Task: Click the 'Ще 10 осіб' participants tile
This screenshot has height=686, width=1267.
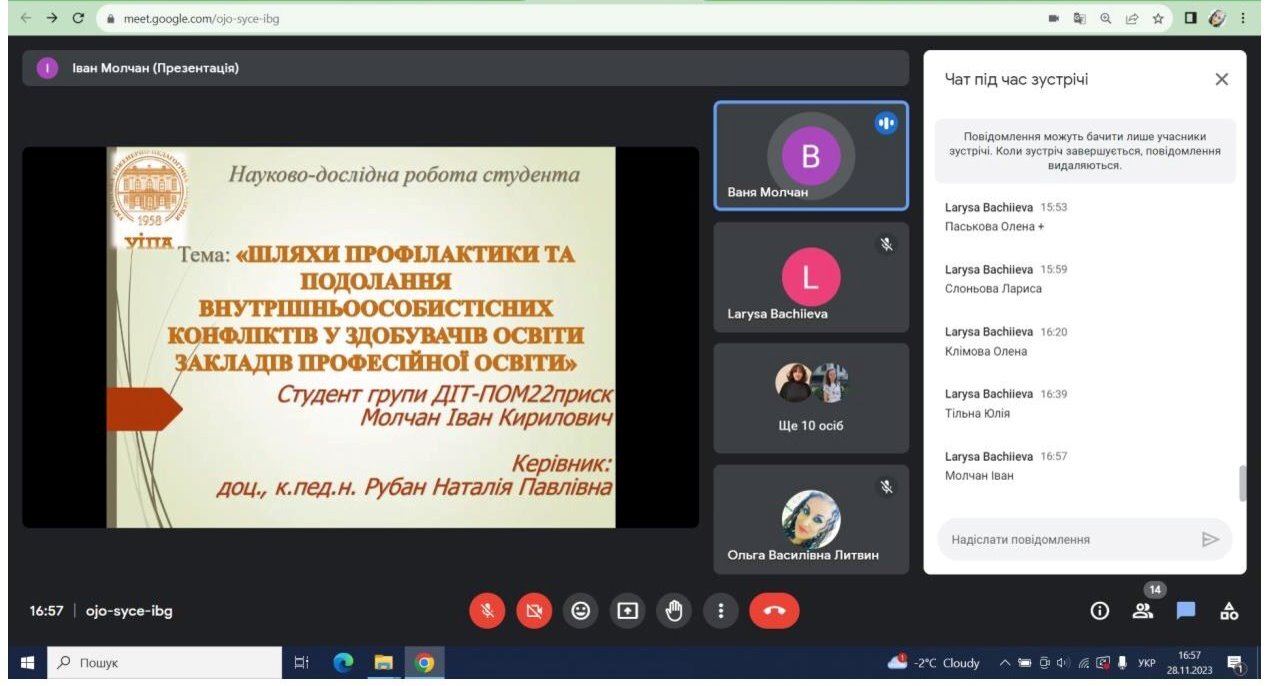Action: [x=811, y=399]
